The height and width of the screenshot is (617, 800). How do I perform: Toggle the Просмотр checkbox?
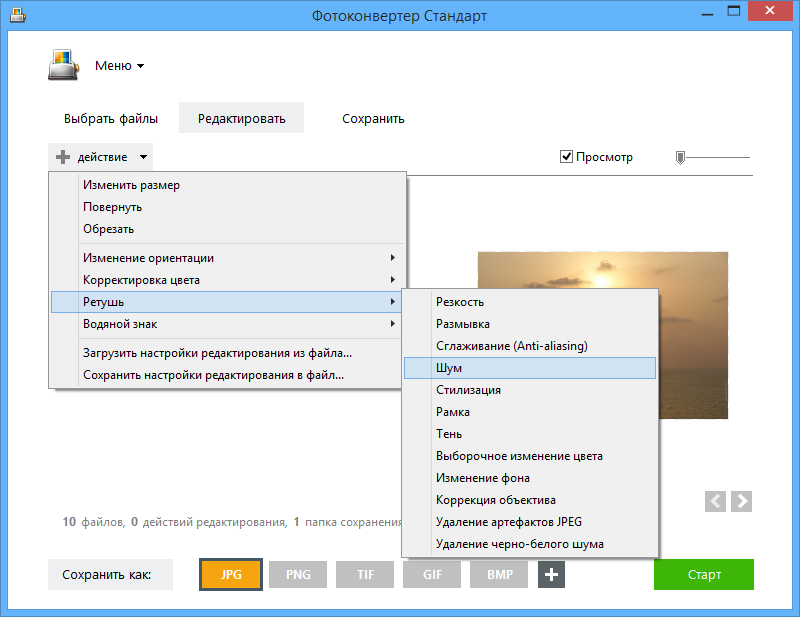tap(566, 156)
